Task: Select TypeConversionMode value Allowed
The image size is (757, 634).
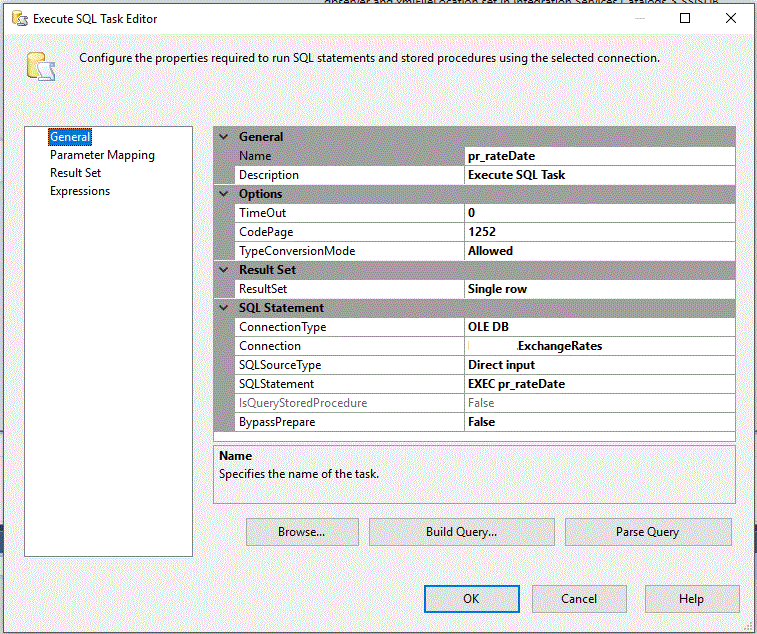Action: point(600,251)
